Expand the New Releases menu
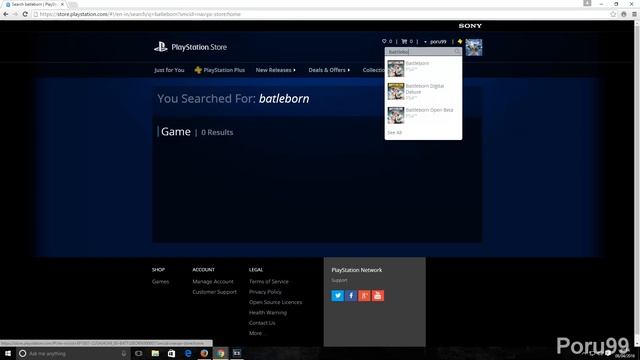 click(276, 70)
